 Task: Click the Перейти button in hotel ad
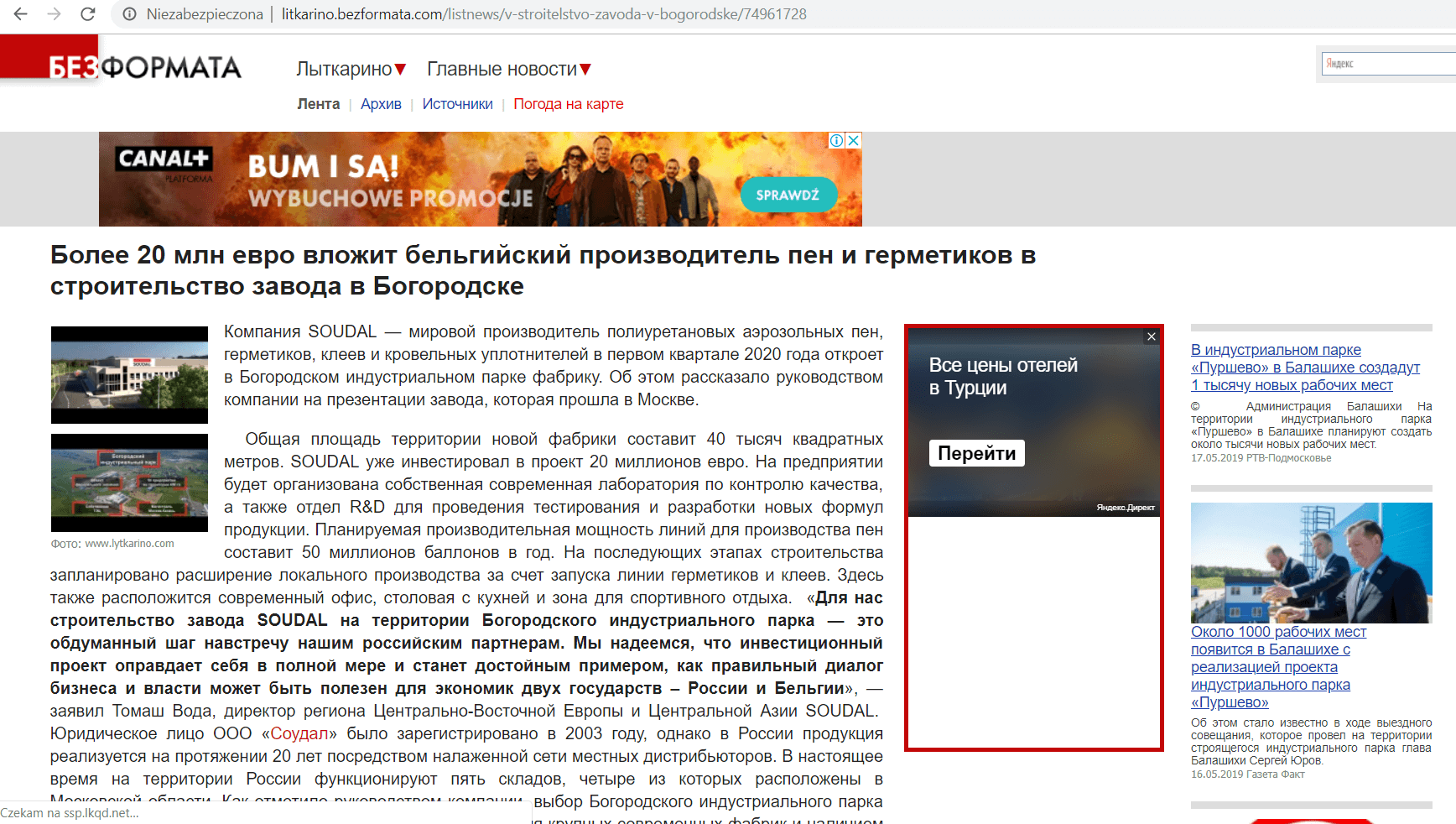(x=977, y=453)
